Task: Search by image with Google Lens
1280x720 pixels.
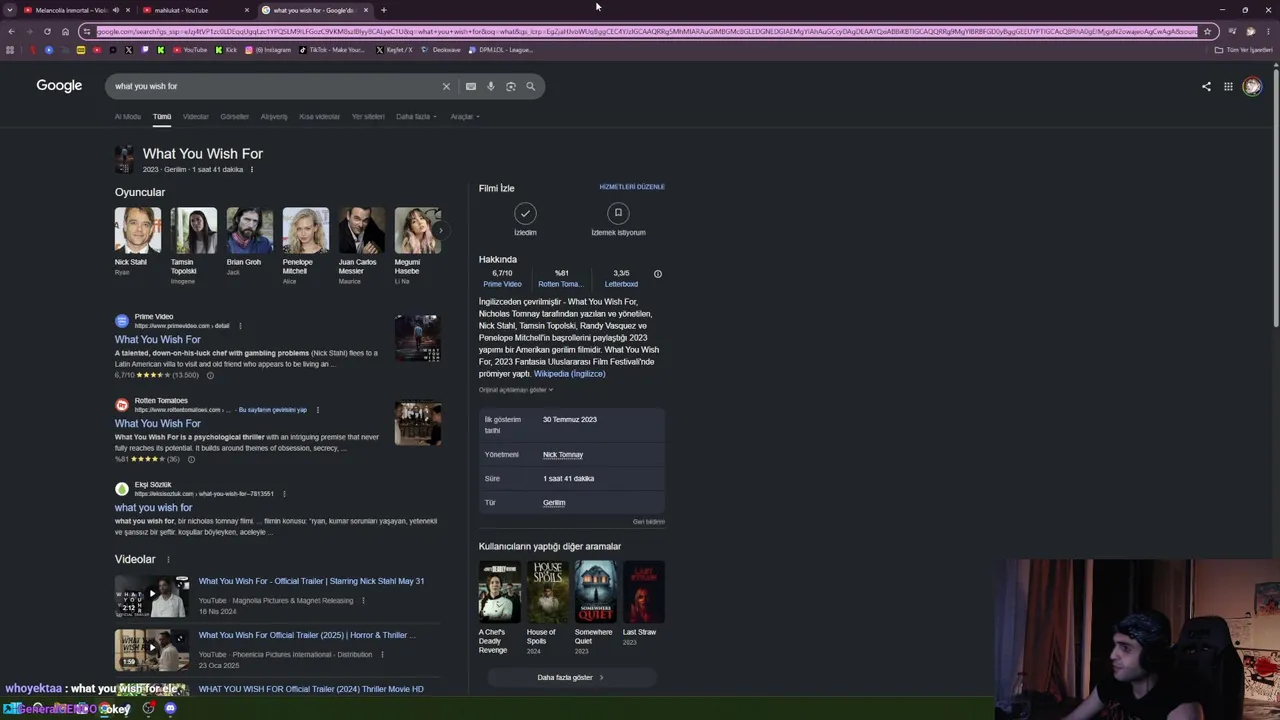Action: click(x=511, y=86)
